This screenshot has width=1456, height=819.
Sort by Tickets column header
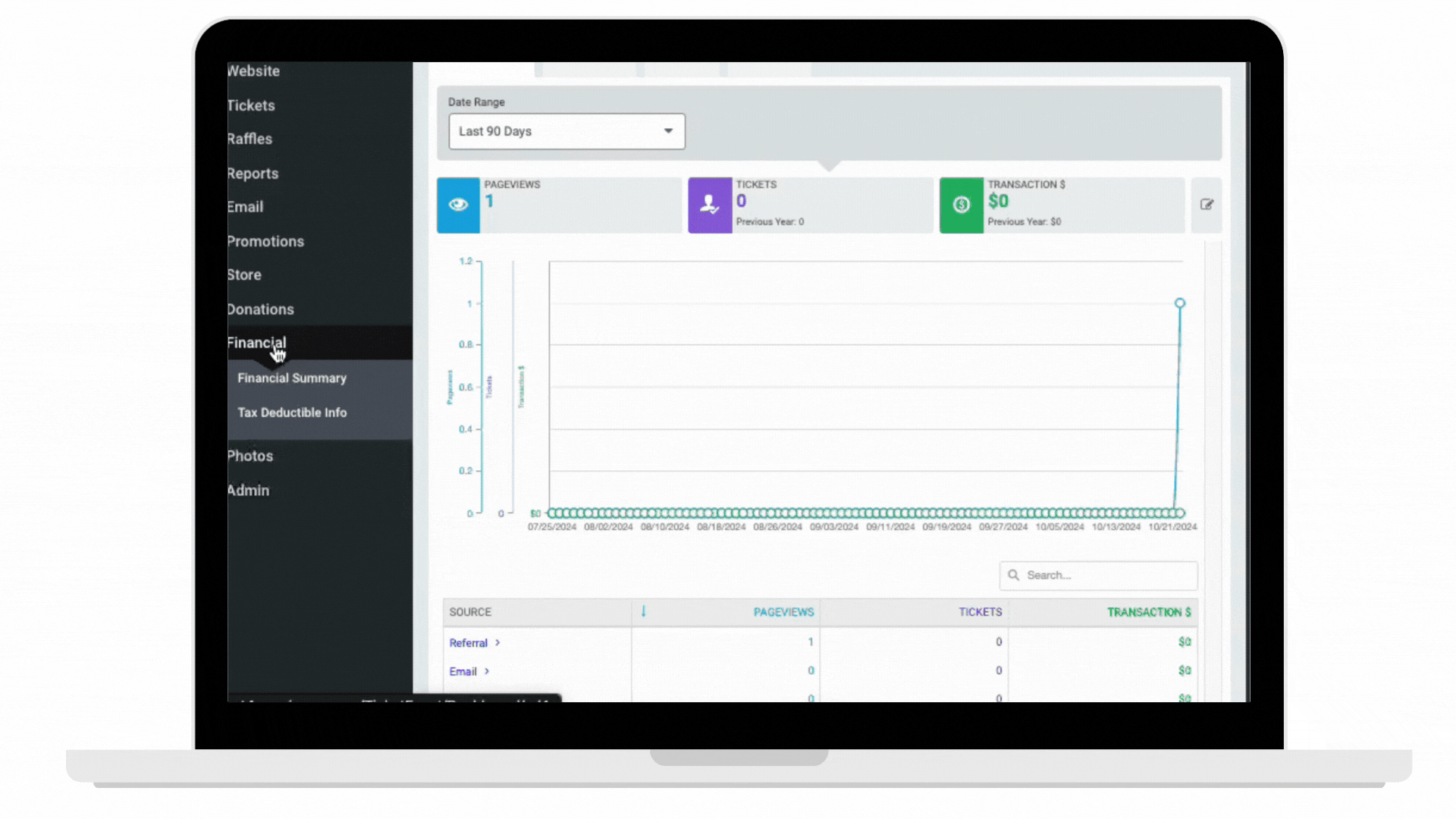[980, 612]
